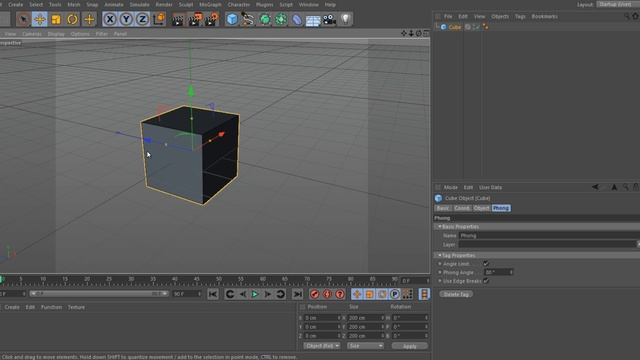Activate the Rotate tool
640x360 pixels.
(x=72, y=19)
